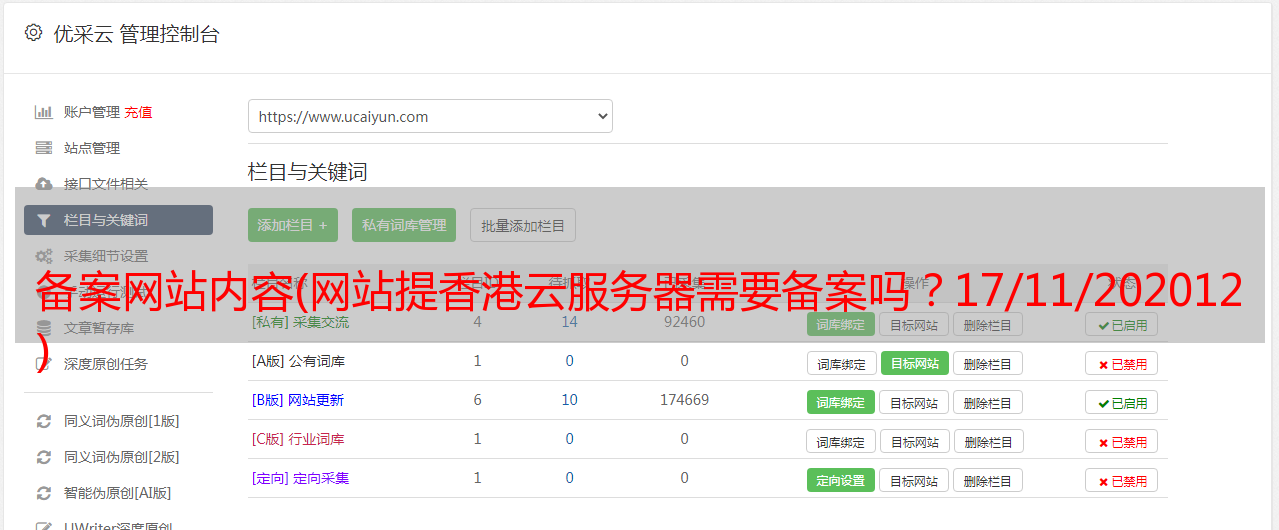Open 账户管理 in the sidebar
Viewport: 1279px width, 530px height.
[92, 112]
